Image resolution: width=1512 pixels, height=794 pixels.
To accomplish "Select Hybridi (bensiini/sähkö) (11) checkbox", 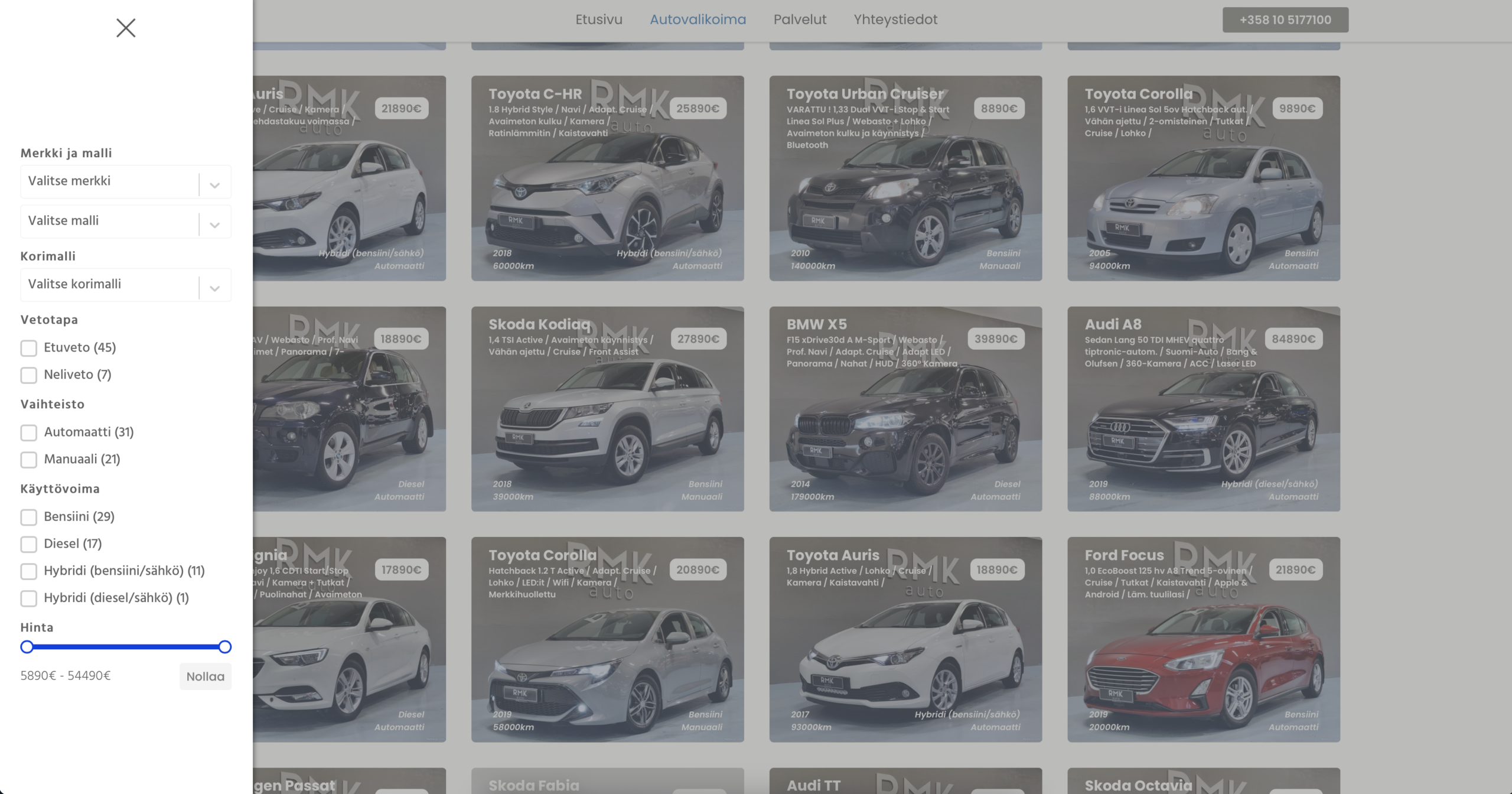I will (x=29, y=571).
